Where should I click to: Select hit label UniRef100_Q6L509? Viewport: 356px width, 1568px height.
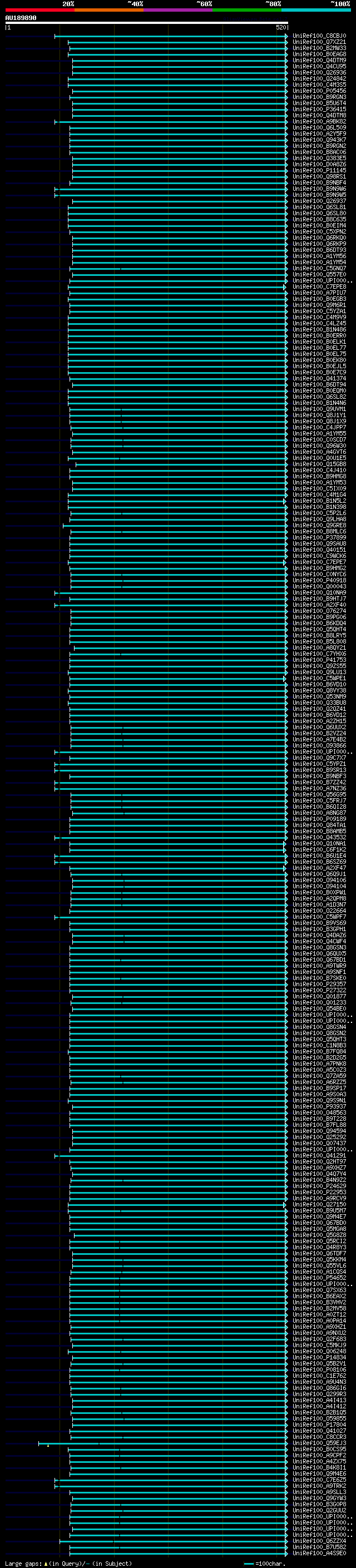319,128
